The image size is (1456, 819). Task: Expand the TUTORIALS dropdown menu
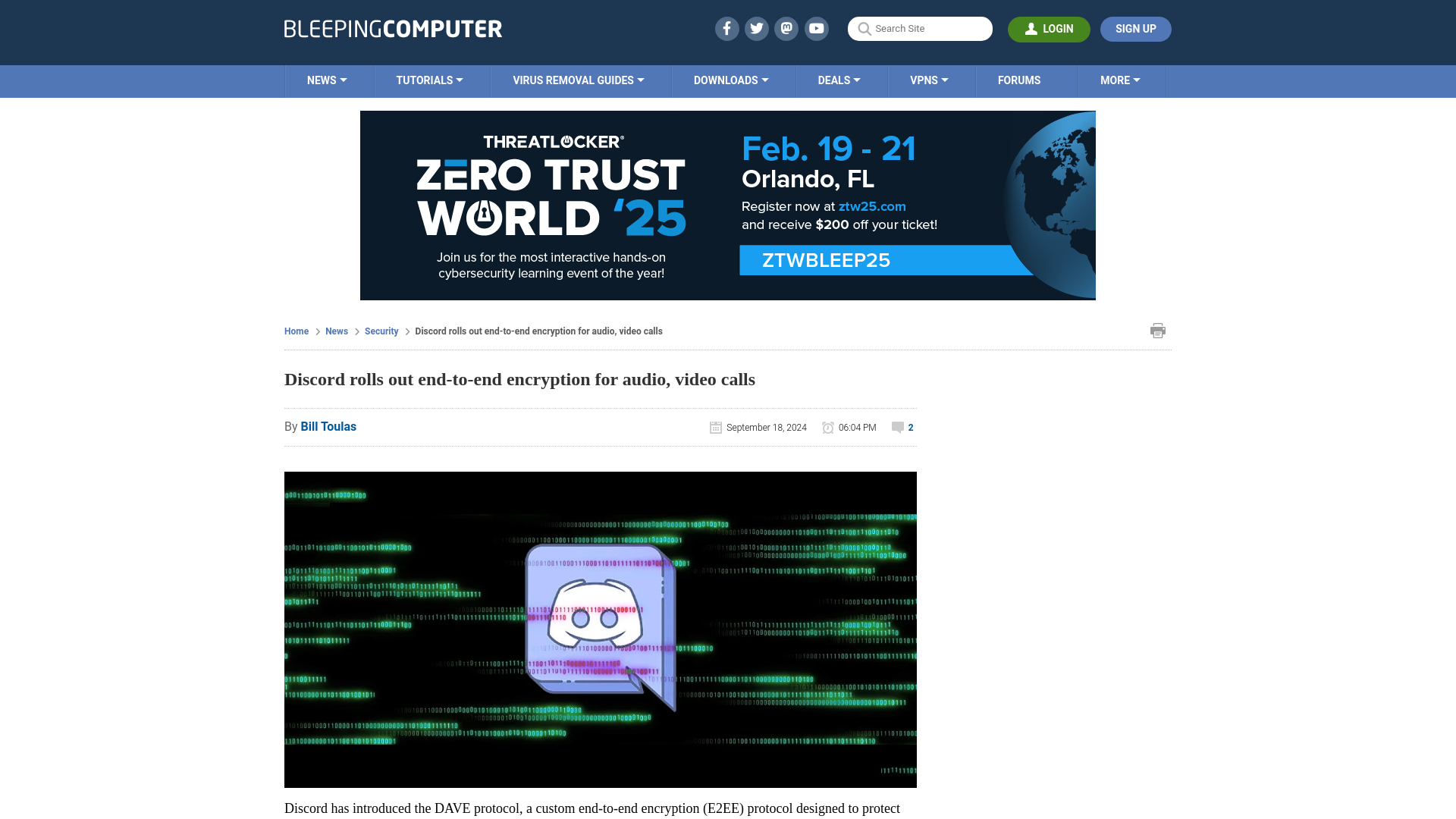429,80
